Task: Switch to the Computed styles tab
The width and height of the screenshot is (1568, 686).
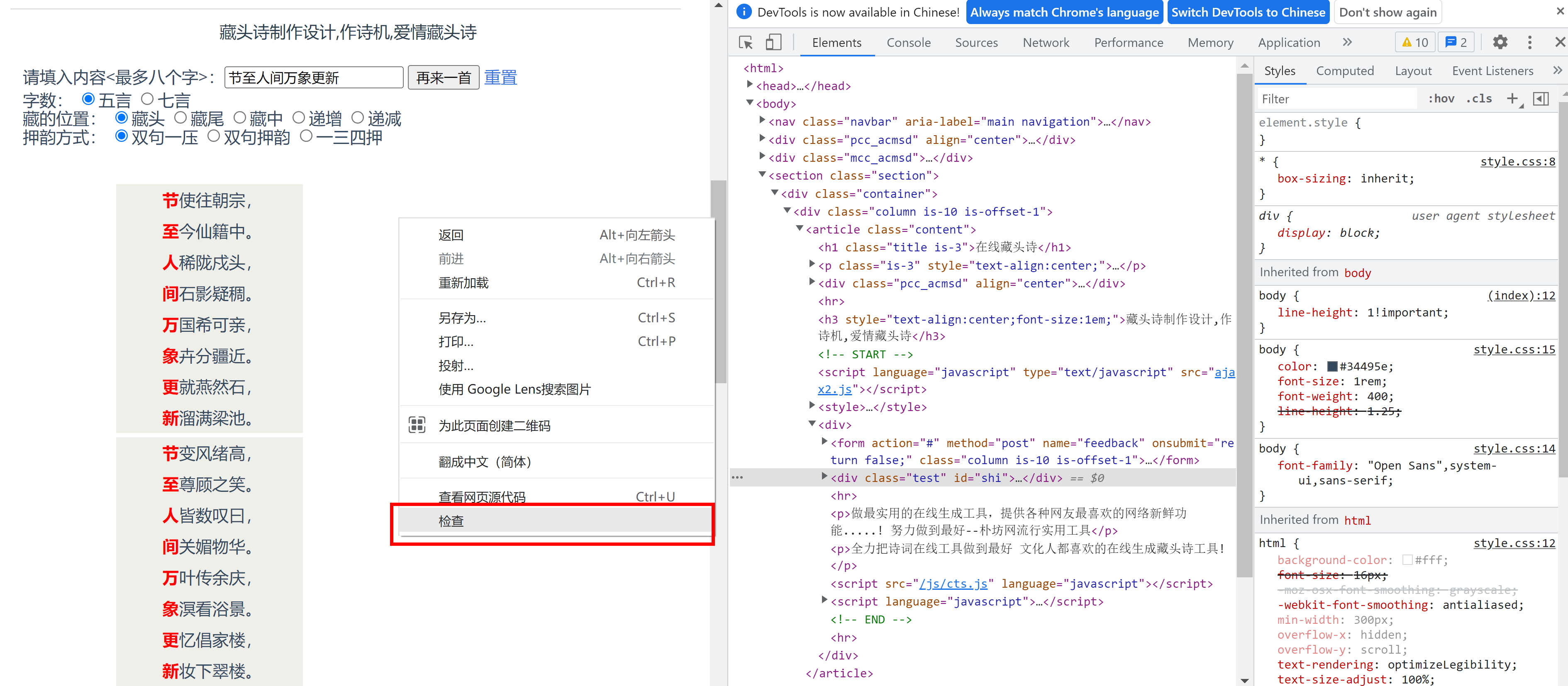Action: 1345,71
